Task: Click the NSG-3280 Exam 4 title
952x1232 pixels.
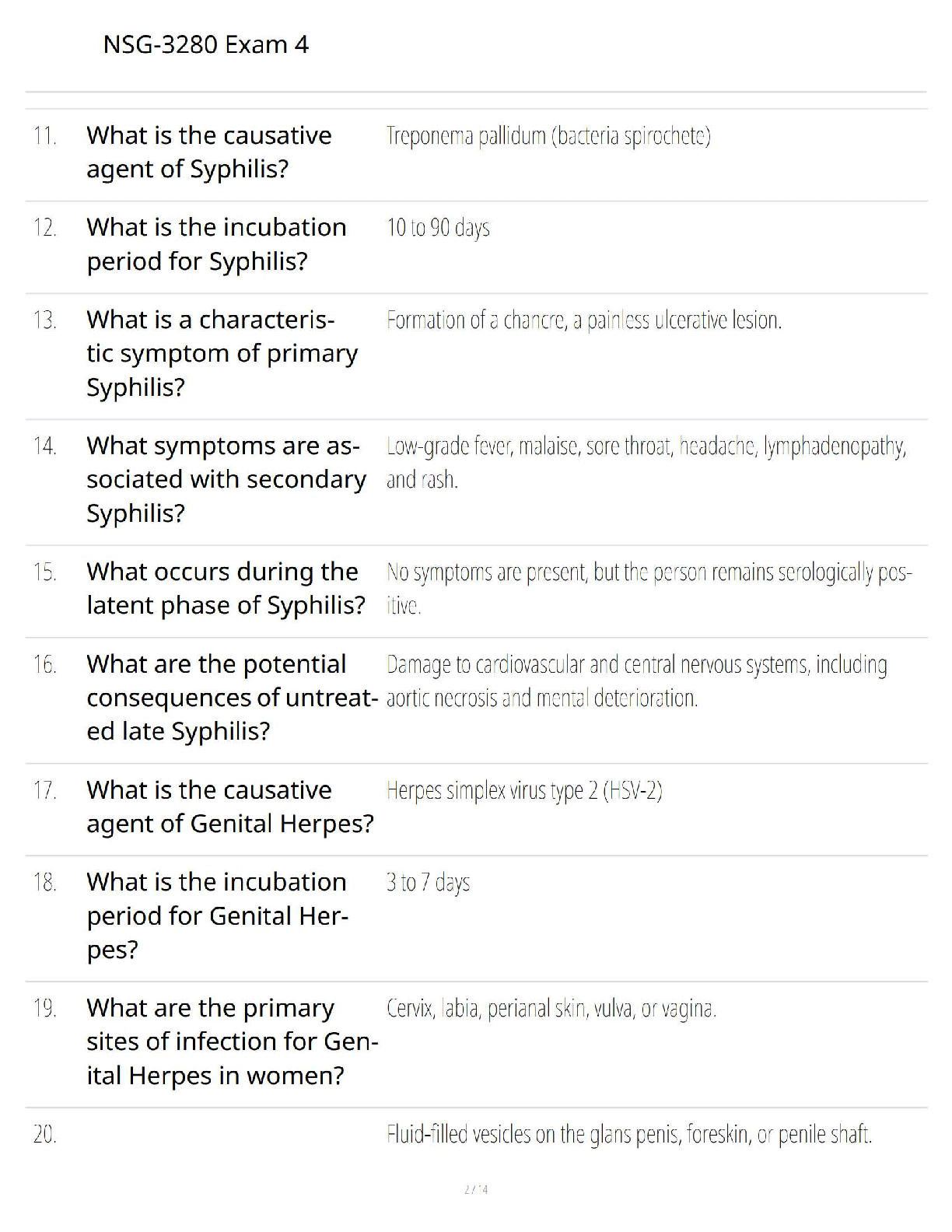Action: point(205,44)
